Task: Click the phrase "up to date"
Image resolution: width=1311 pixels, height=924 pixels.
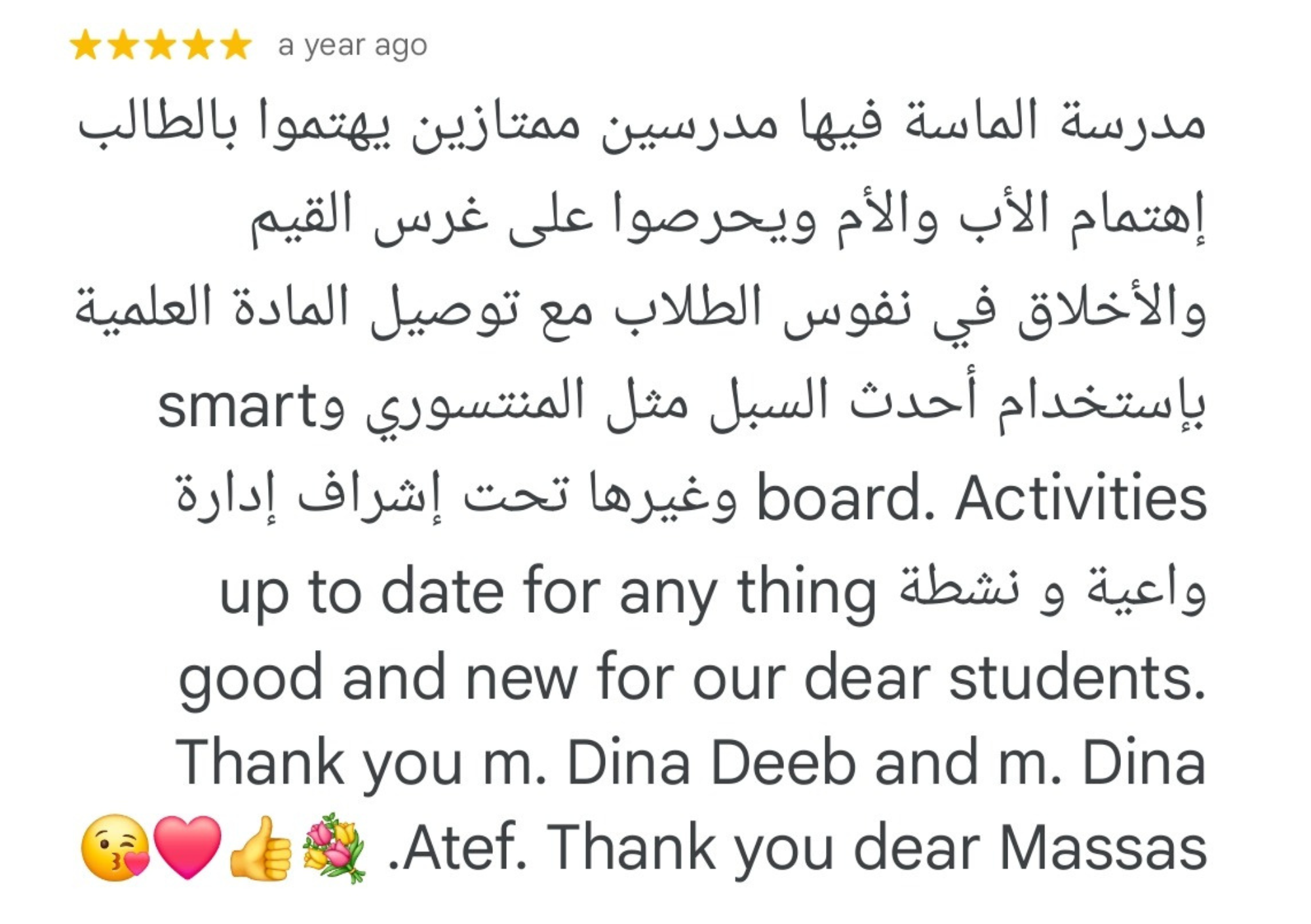Action: [x=361, y=593]
